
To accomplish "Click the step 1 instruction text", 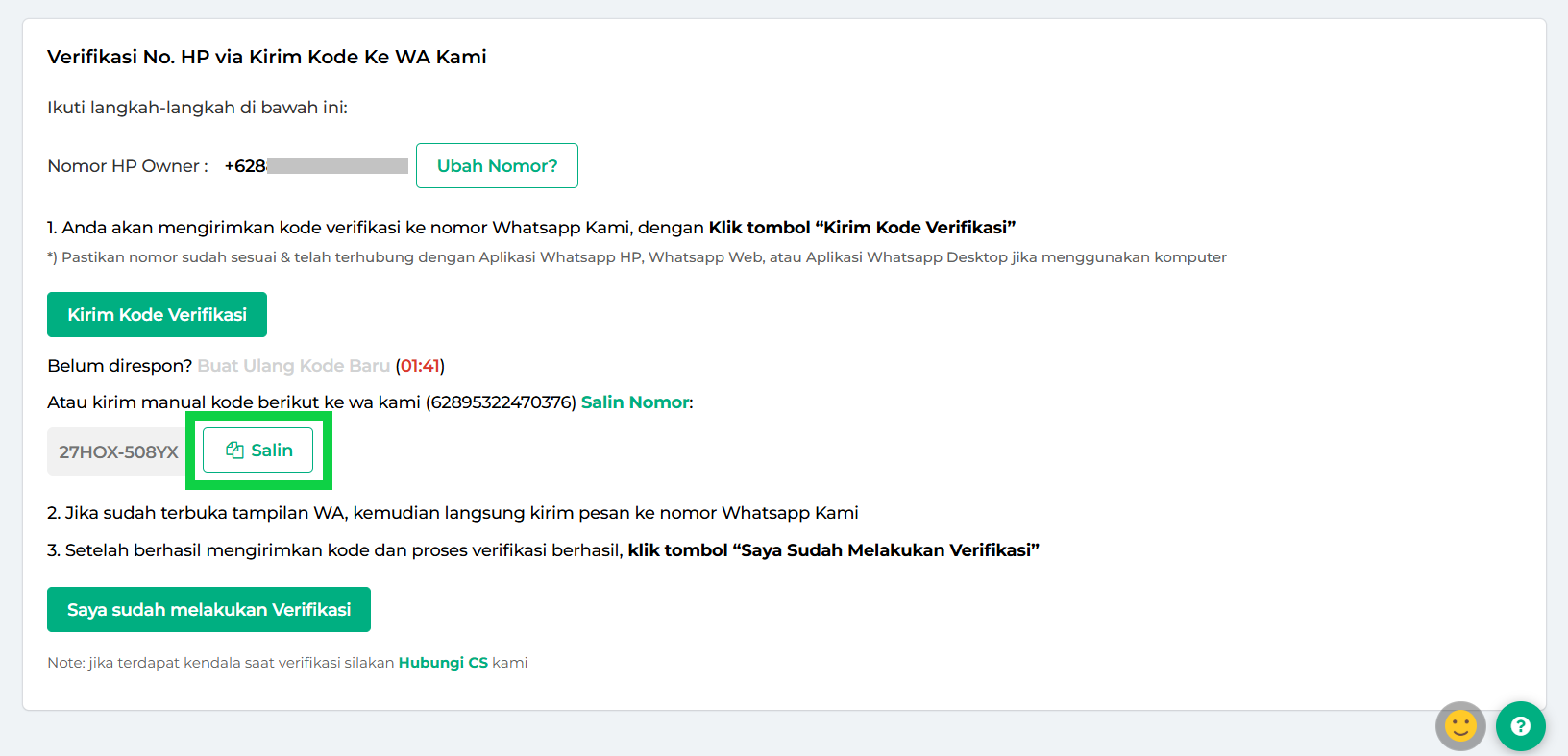I will click(x=530, y=228).
